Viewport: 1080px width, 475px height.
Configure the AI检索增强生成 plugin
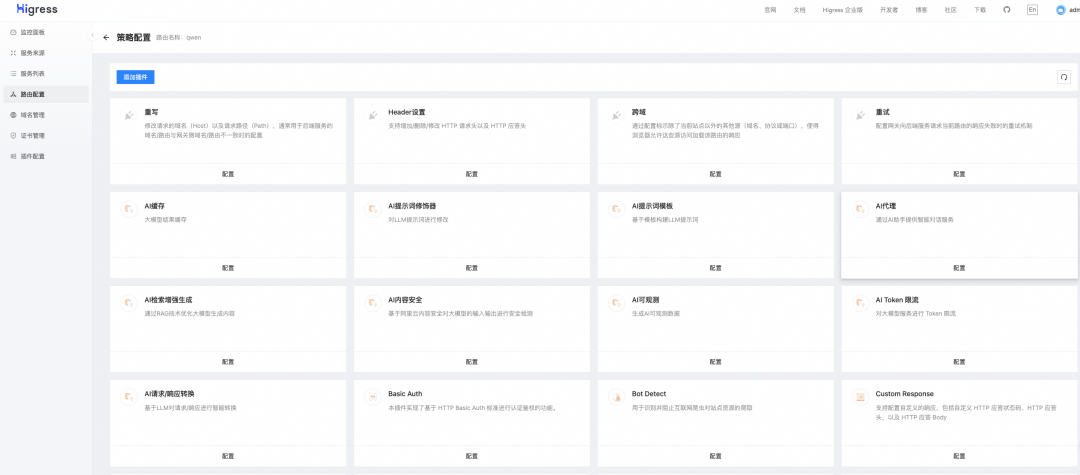228,362
